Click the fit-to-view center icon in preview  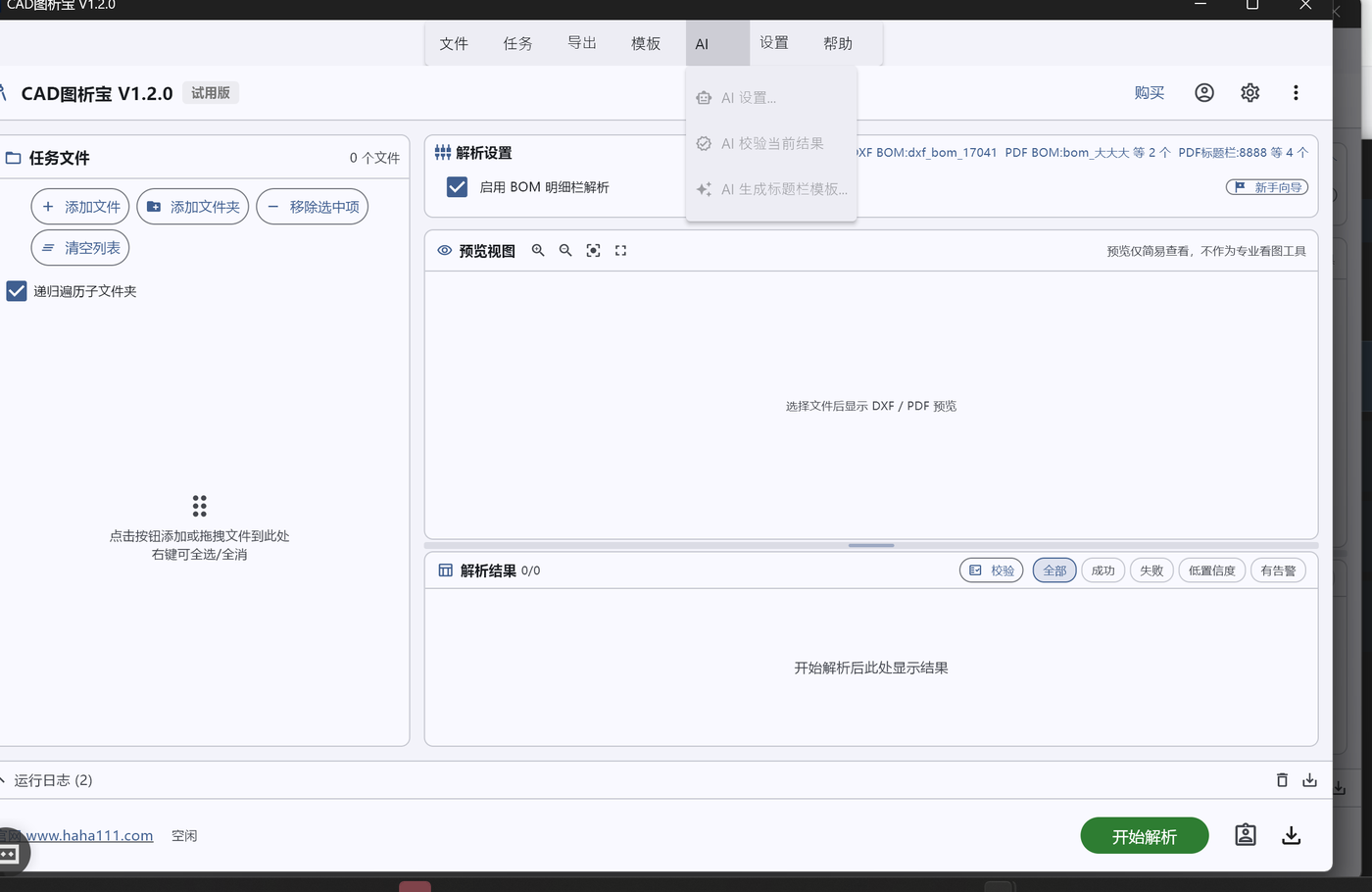(x=593, y=251)
